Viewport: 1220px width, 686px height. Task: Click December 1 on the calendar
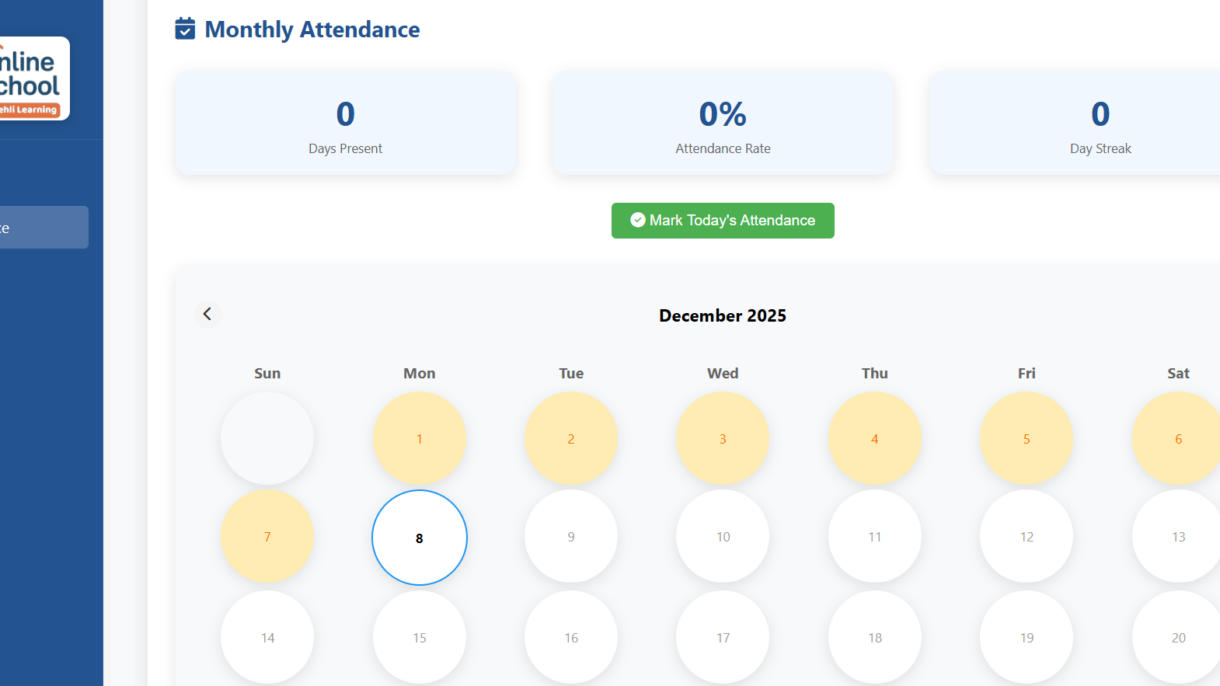(419, 439)
